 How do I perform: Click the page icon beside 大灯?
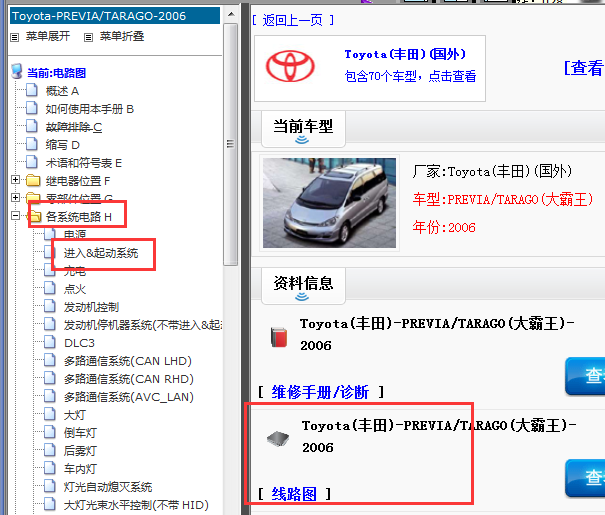[x=49, y=414]
